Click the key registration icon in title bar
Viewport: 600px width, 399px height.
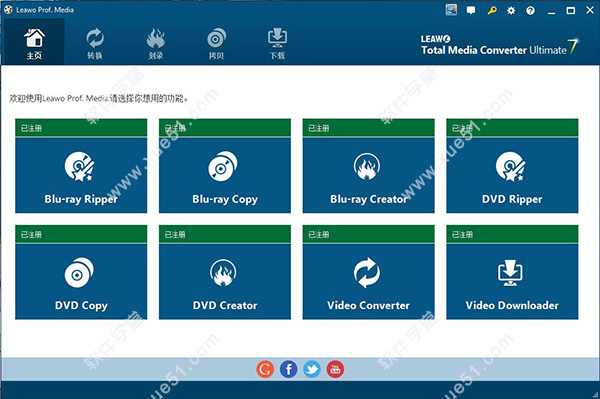[x=492, y=10]
